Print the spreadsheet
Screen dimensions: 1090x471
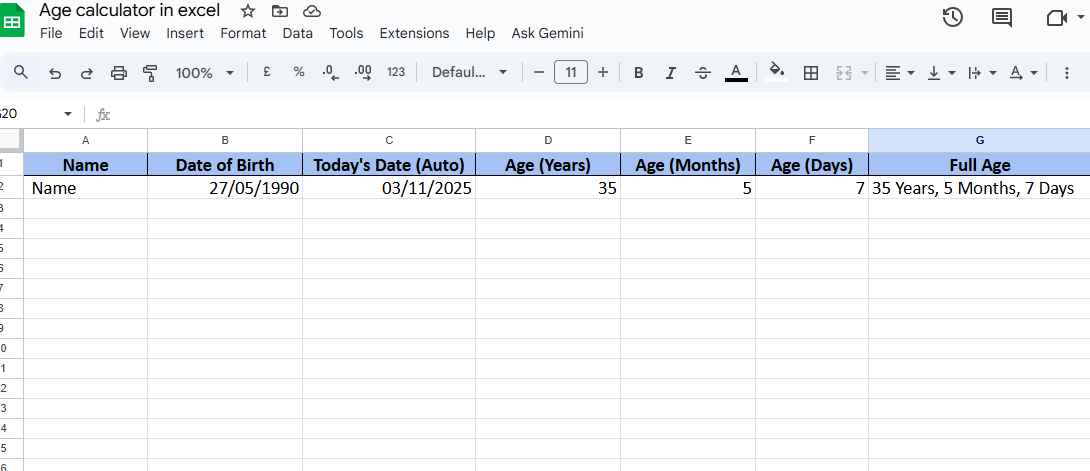pos(119,73)
